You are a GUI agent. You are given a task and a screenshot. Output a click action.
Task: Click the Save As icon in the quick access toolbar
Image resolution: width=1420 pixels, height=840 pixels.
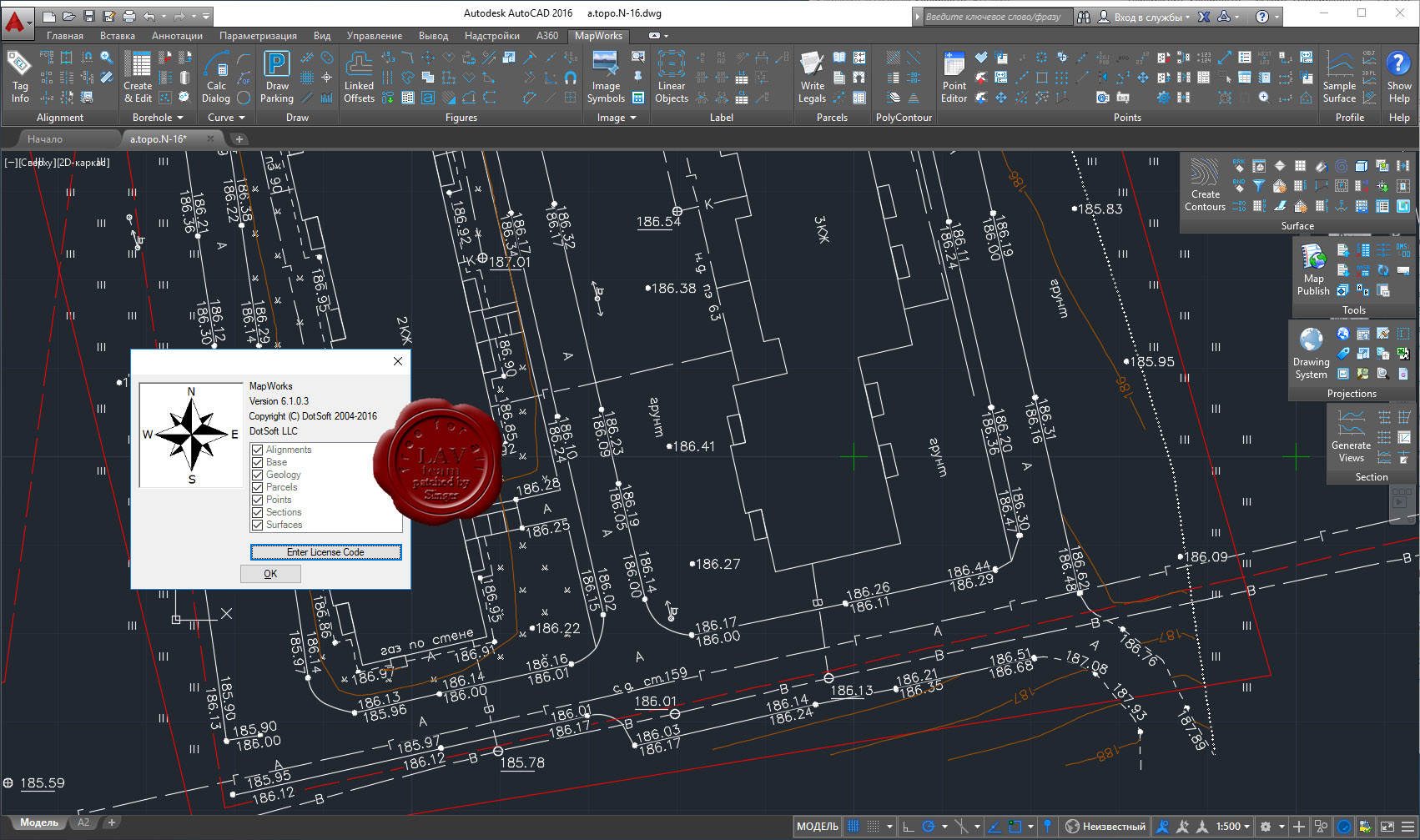[x=109, y=16]
